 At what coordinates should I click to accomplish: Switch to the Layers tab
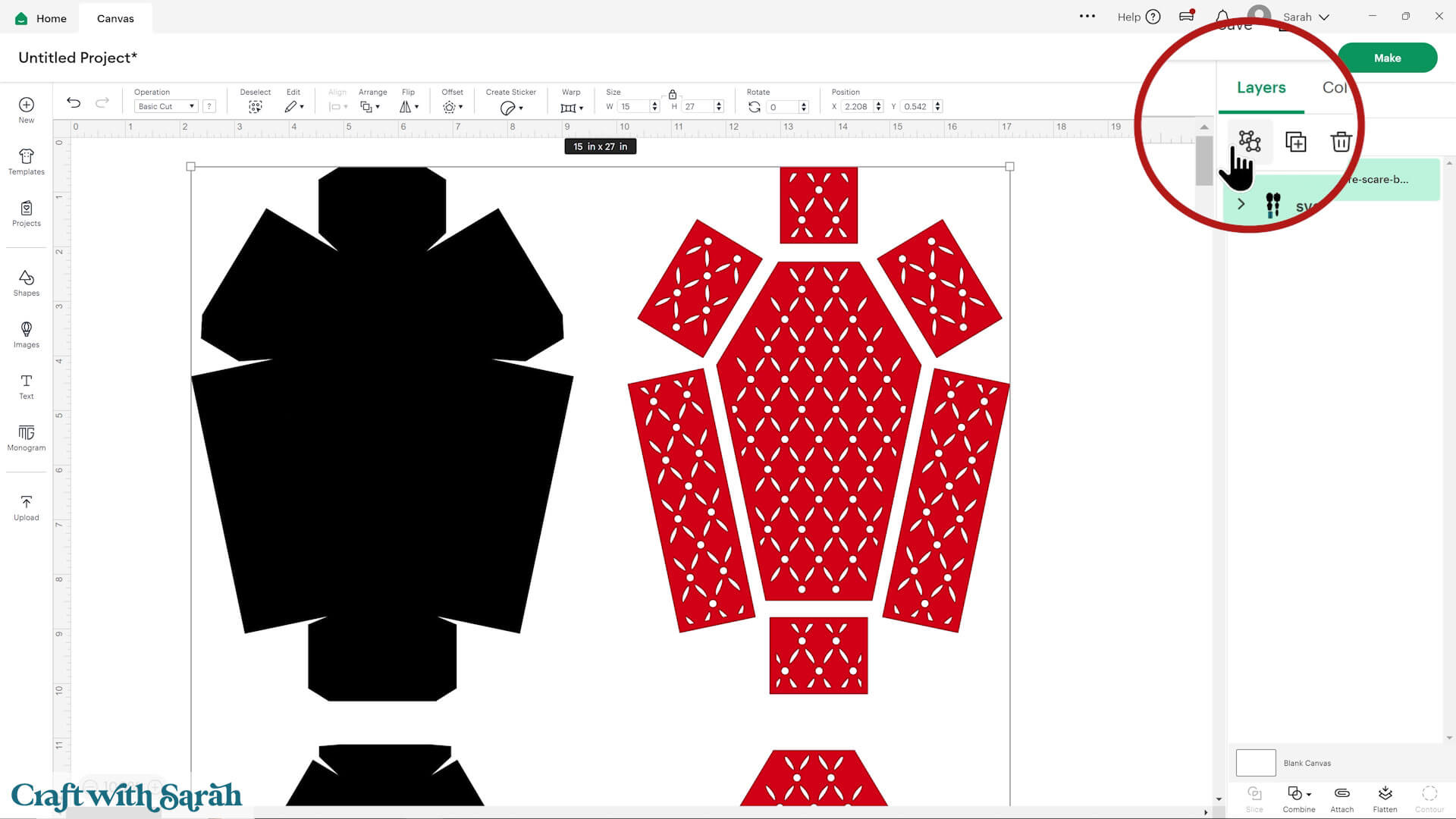click(1261, 88)
